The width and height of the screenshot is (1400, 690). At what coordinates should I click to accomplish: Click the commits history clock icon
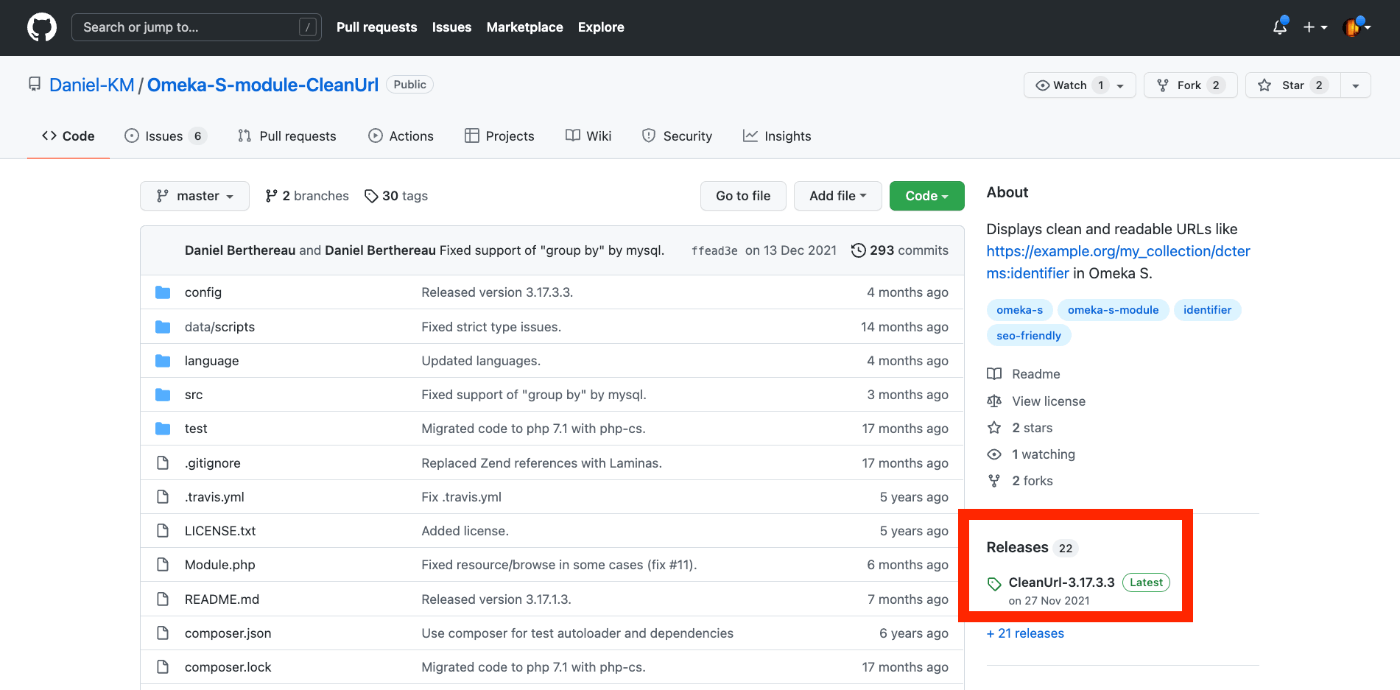[x=858, y=251]
